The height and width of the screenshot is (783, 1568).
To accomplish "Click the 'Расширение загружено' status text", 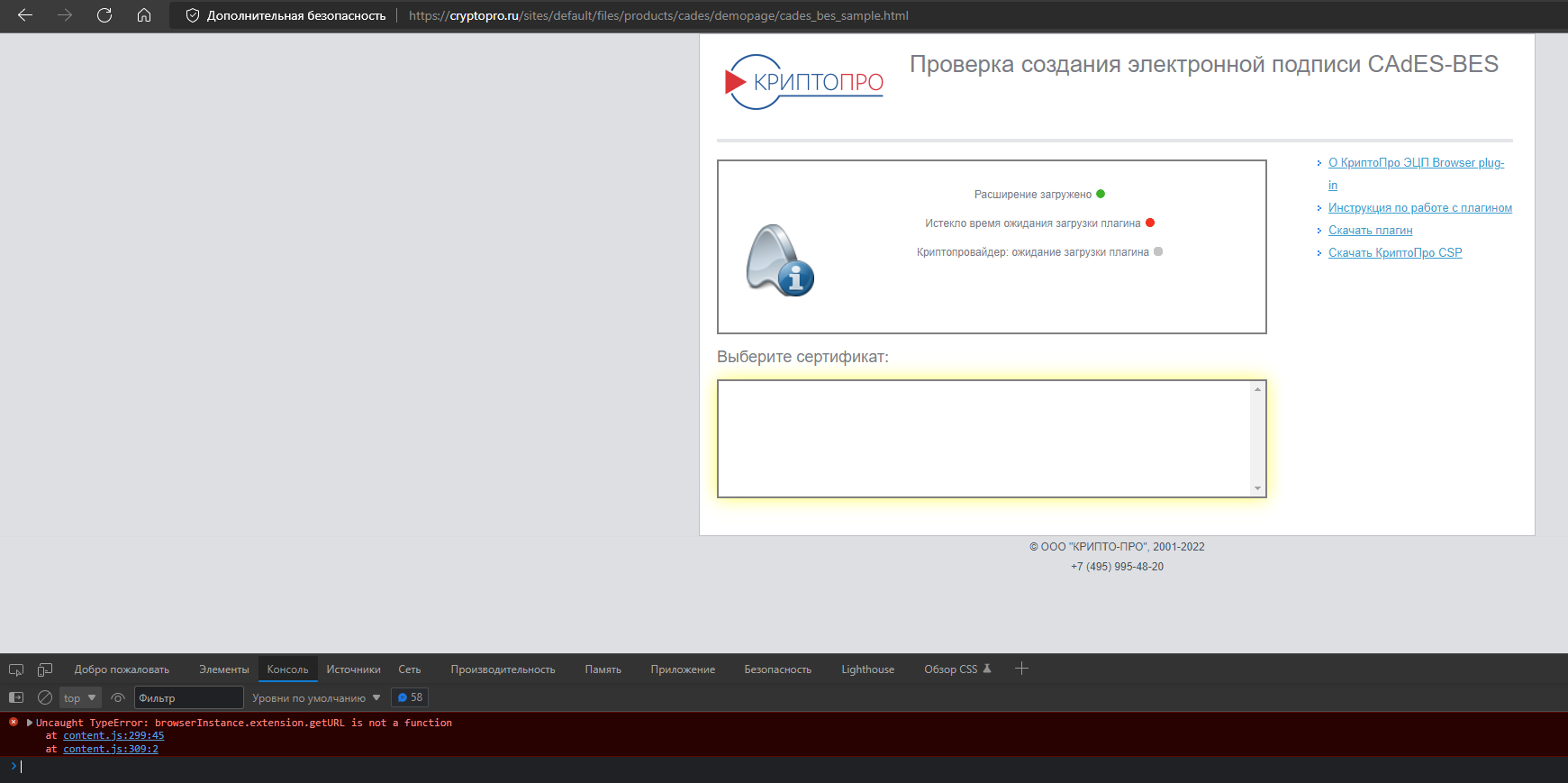I will click(1032, 195).
